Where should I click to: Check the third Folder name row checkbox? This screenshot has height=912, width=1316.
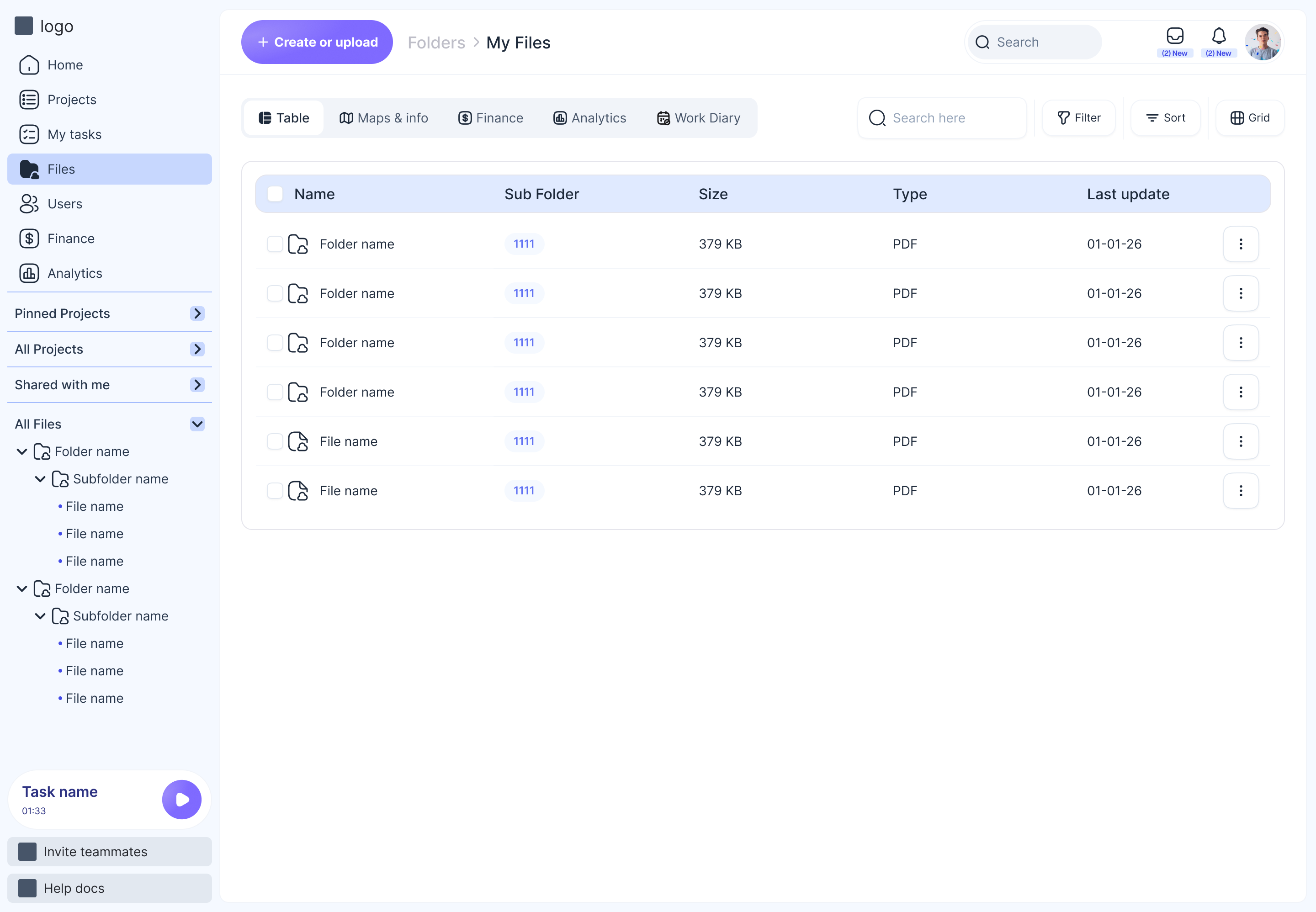pyautogui.click(x=275, y=343)
